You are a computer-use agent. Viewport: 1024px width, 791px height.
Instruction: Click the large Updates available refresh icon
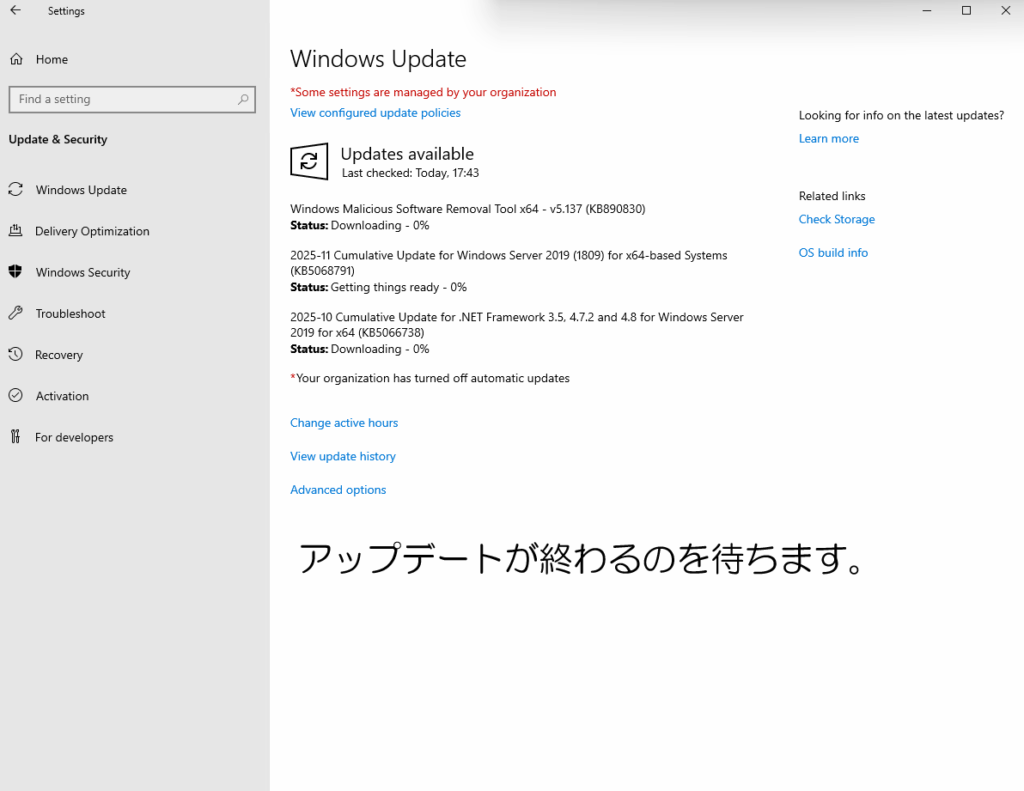[x=309, y=161]
